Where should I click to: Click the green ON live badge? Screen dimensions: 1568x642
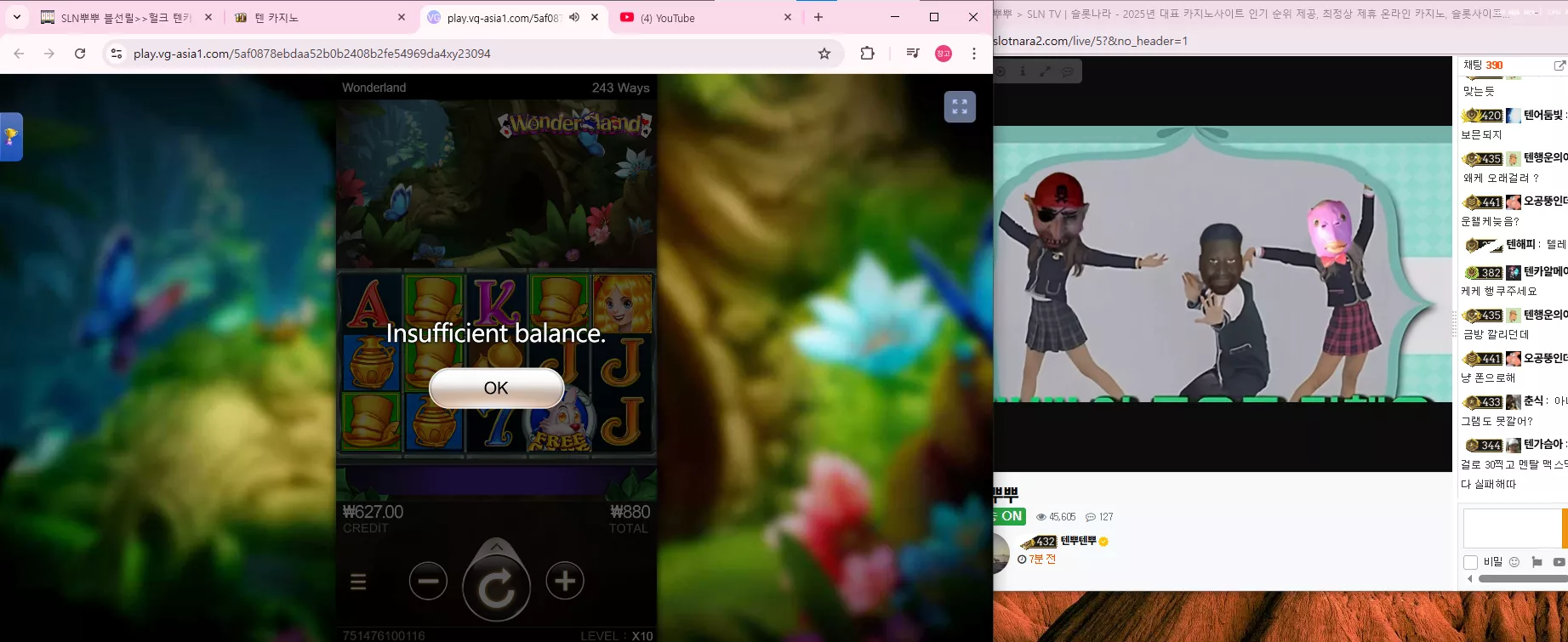click(x=1010, y=516)
